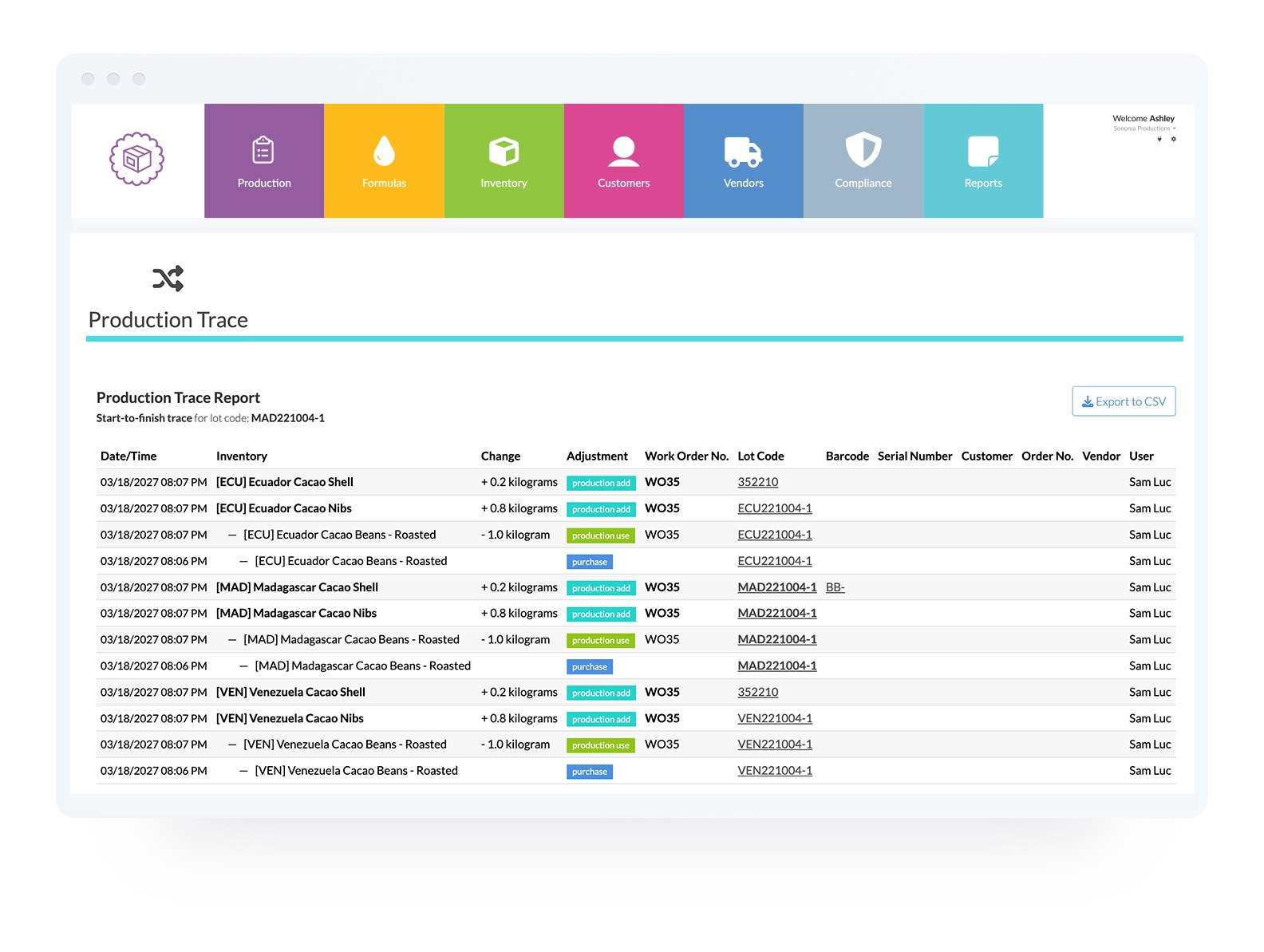Open ECU221004-1 lot code in Ecuador purchase row
1264x952 pixels.
point(775,561)
